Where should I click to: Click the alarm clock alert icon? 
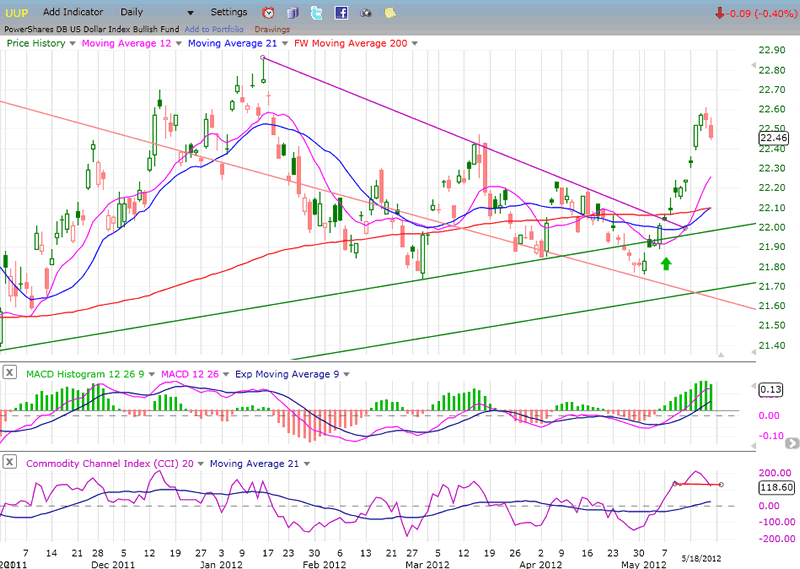(268, 13)
